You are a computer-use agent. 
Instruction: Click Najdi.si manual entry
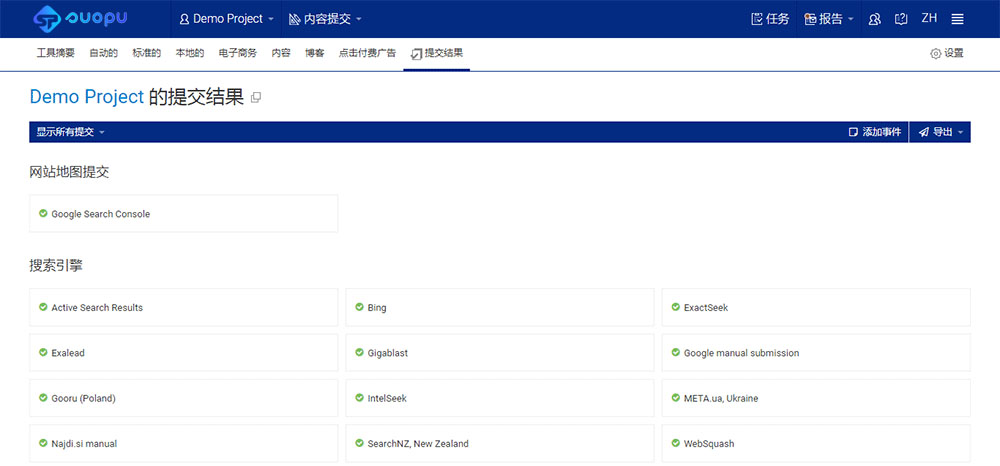184,443
